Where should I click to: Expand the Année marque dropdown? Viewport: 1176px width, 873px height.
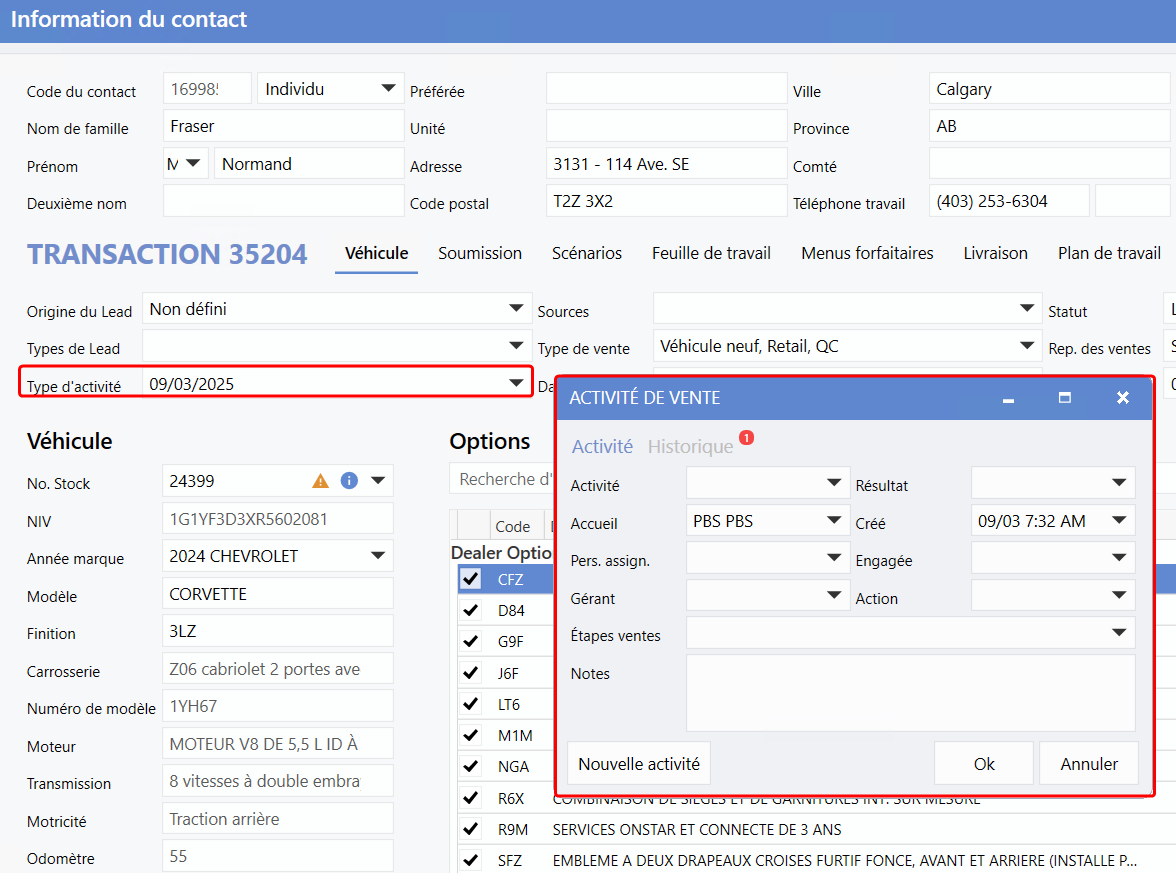pyautogui.click(x=378, y=556)
